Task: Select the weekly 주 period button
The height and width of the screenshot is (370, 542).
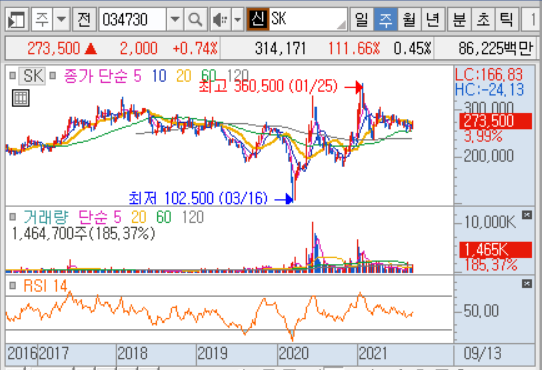Action: coord(385,20)
